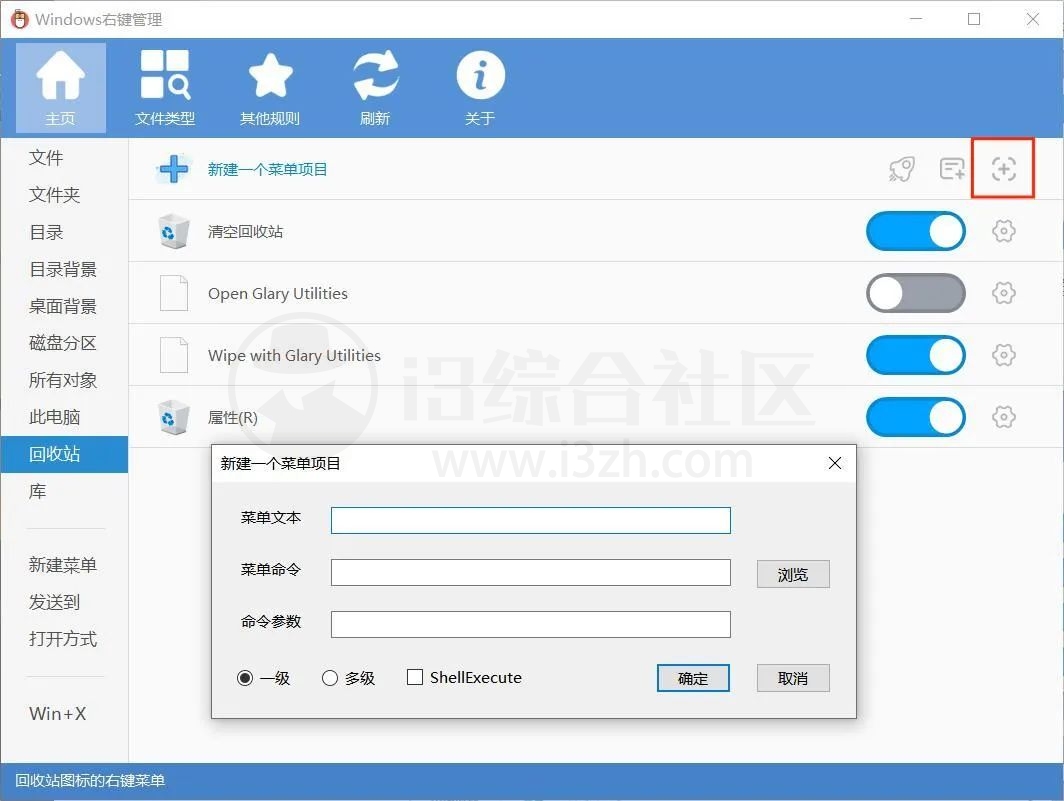Click the 取消 cancel button

pyautogui.click(x=793, y=678)
